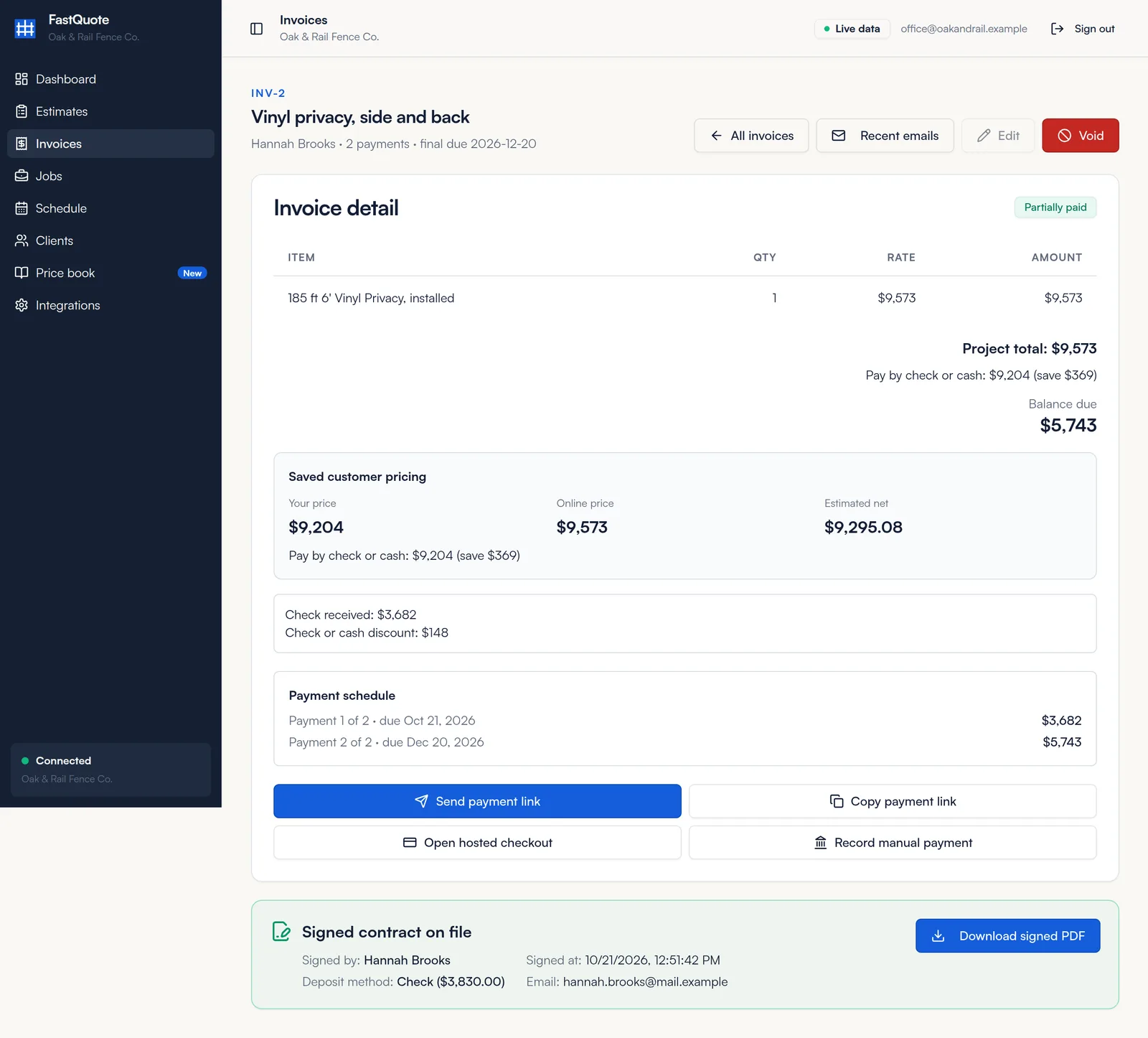
Task: Click the Payment 2 of 2 row
Action: tap(684, 742)
